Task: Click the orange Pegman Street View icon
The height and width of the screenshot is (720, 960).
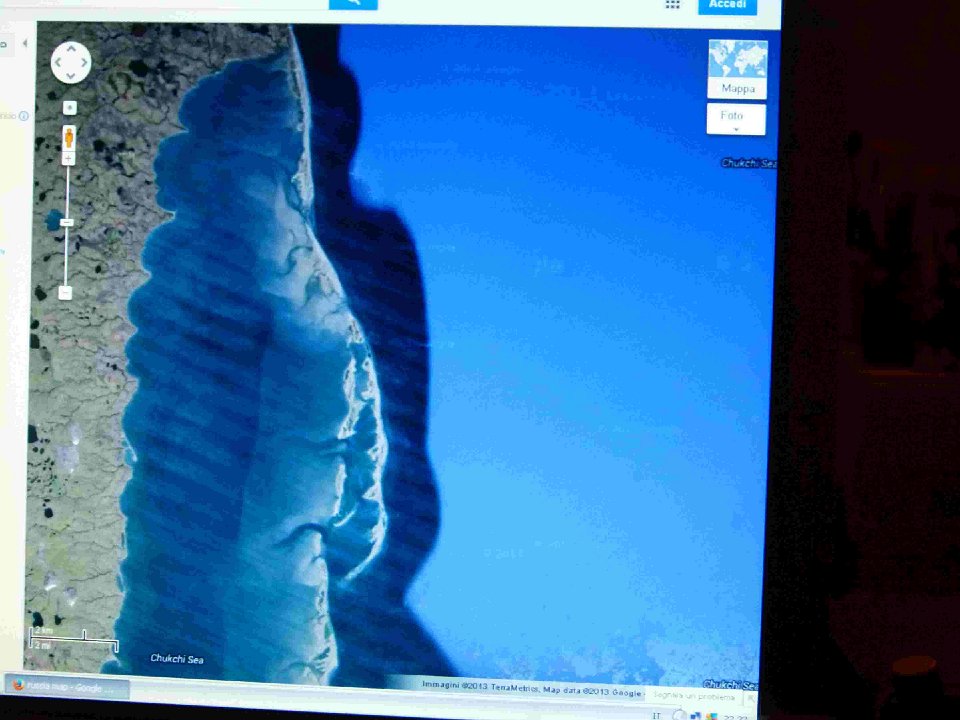Action: [69, 137]
